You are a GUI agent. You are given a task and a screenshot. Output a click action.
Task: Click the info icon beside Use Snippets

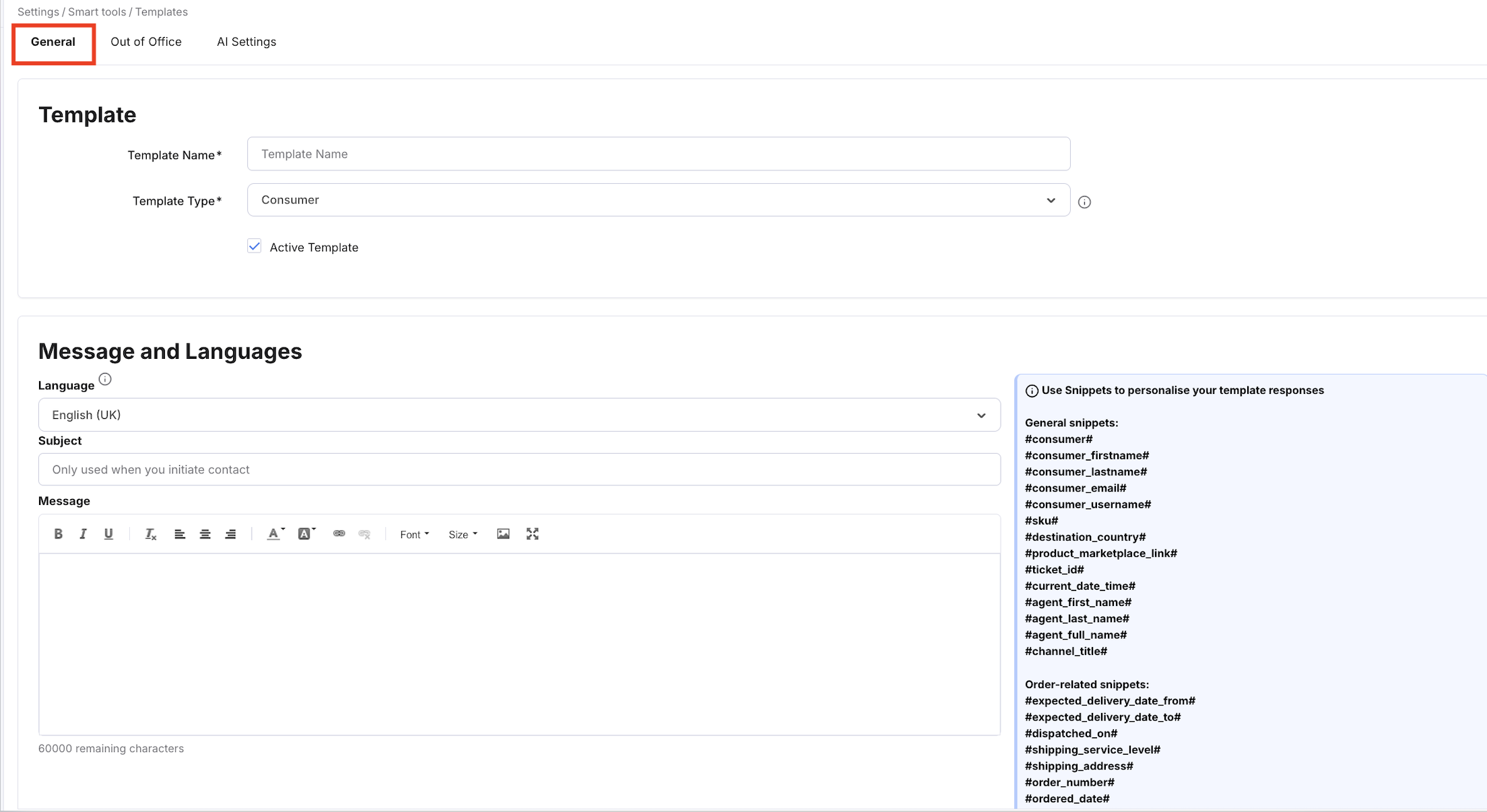[1032, 391]
